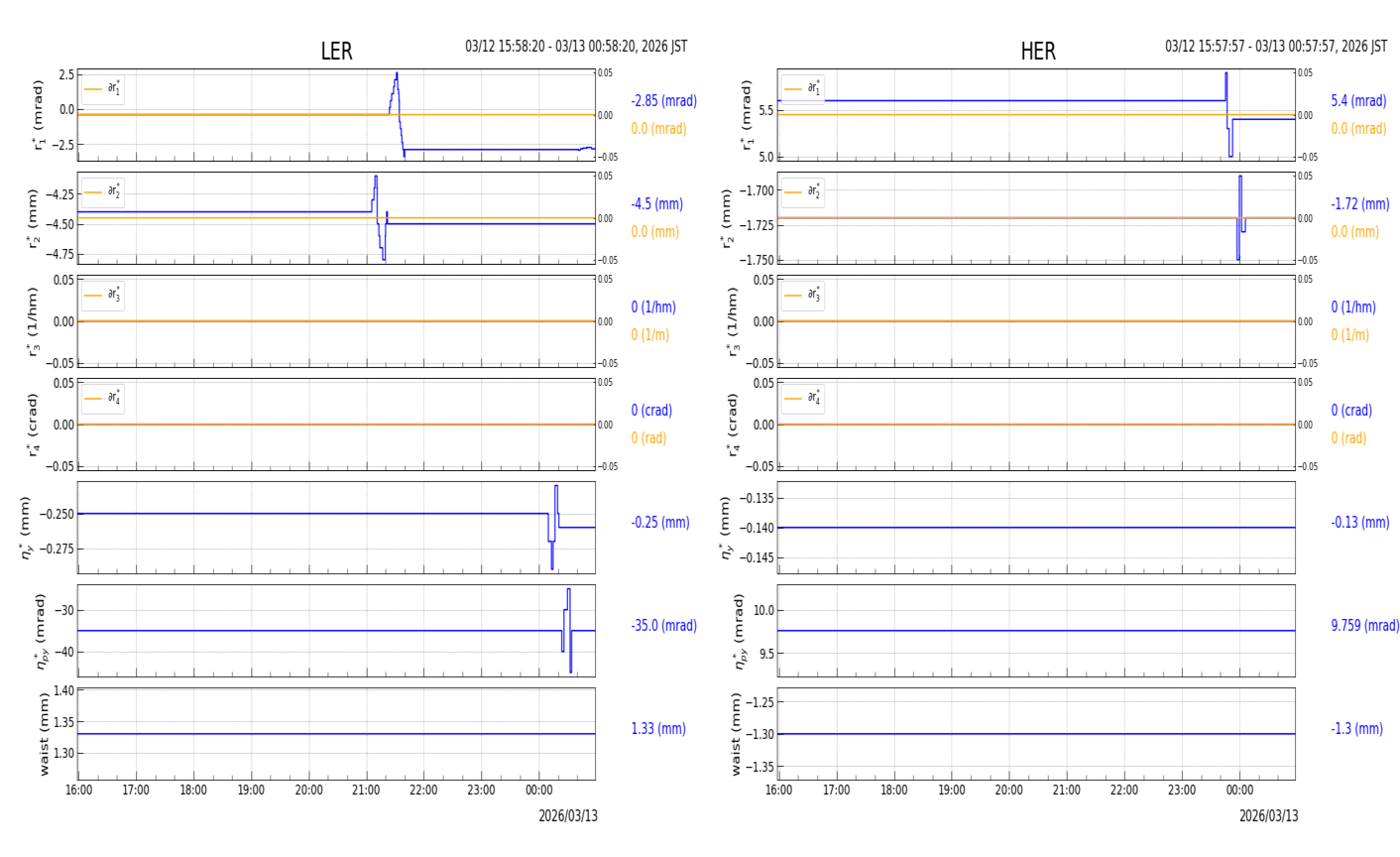
Task: Click the ∂r3* legend in LER r3 panel
Action: pyautogui.click(x=103, y=296)
